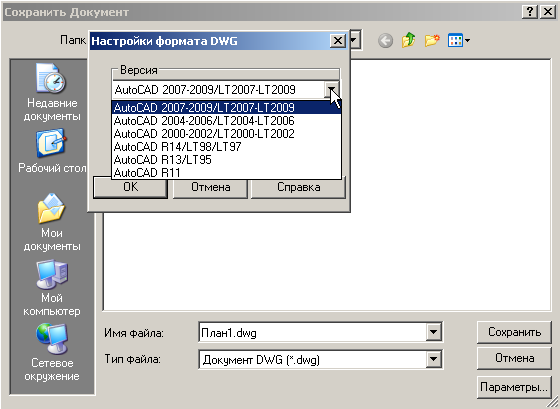Image resolution: width=560 pixels, height=409 pixels.
Task: Select AutoCAD 2000-2002/LT2000-LT2002 version
Action: click(x=226, y=134)
